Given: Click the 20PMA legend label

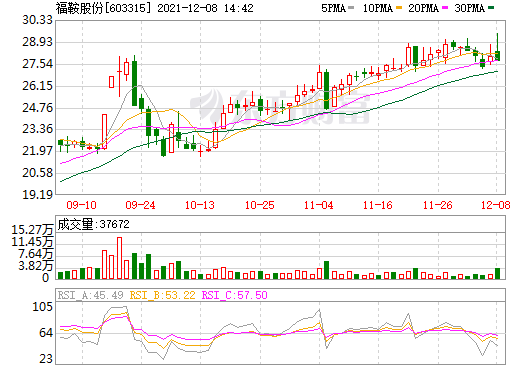Looking at the screenshot, I should (x=423, y=8).
